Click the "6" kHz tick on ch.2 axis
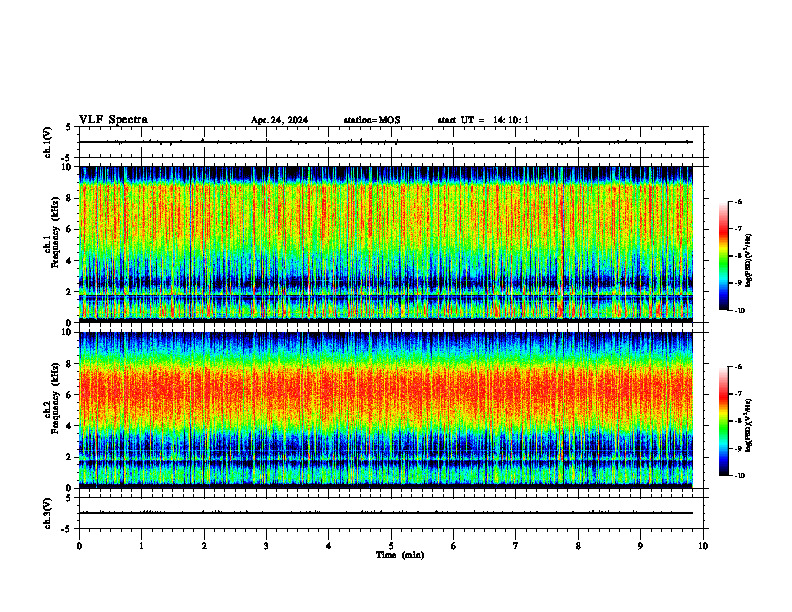Viewport: 792px width, 612px height. pyautogui.click(x=70, y=395)
